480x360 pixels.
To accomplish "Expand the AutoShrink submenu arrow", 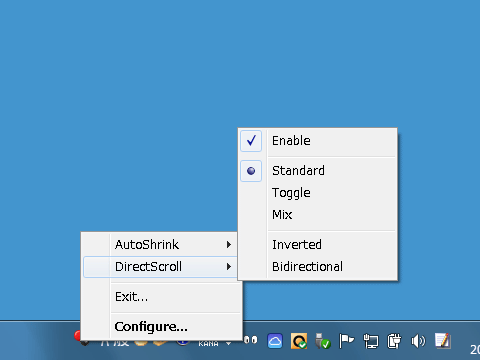I will 229,245.
